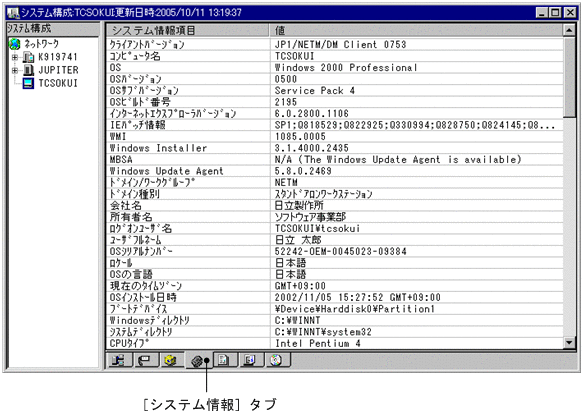Select the ドメイン種別 row label
This screenshot has width=585, height=417.
pyautogui.click(x=134, y=194)
